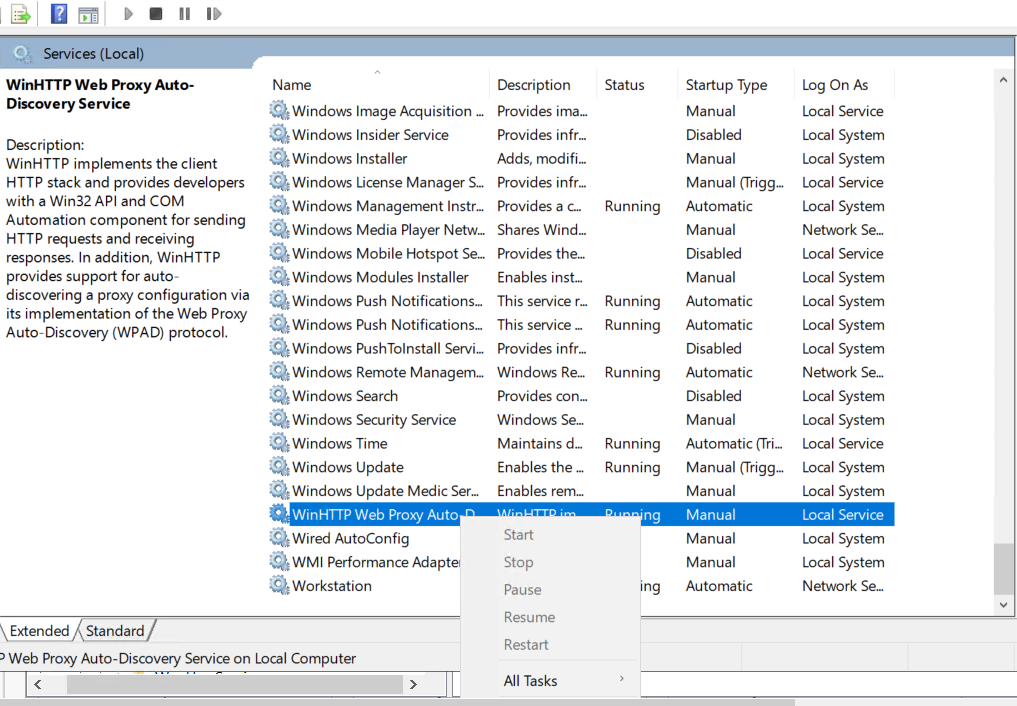The width and height of the screenshot is (1017, 706).
Task: Click the 'Maintains d...' description cell
Action: (x=540, y=443)
